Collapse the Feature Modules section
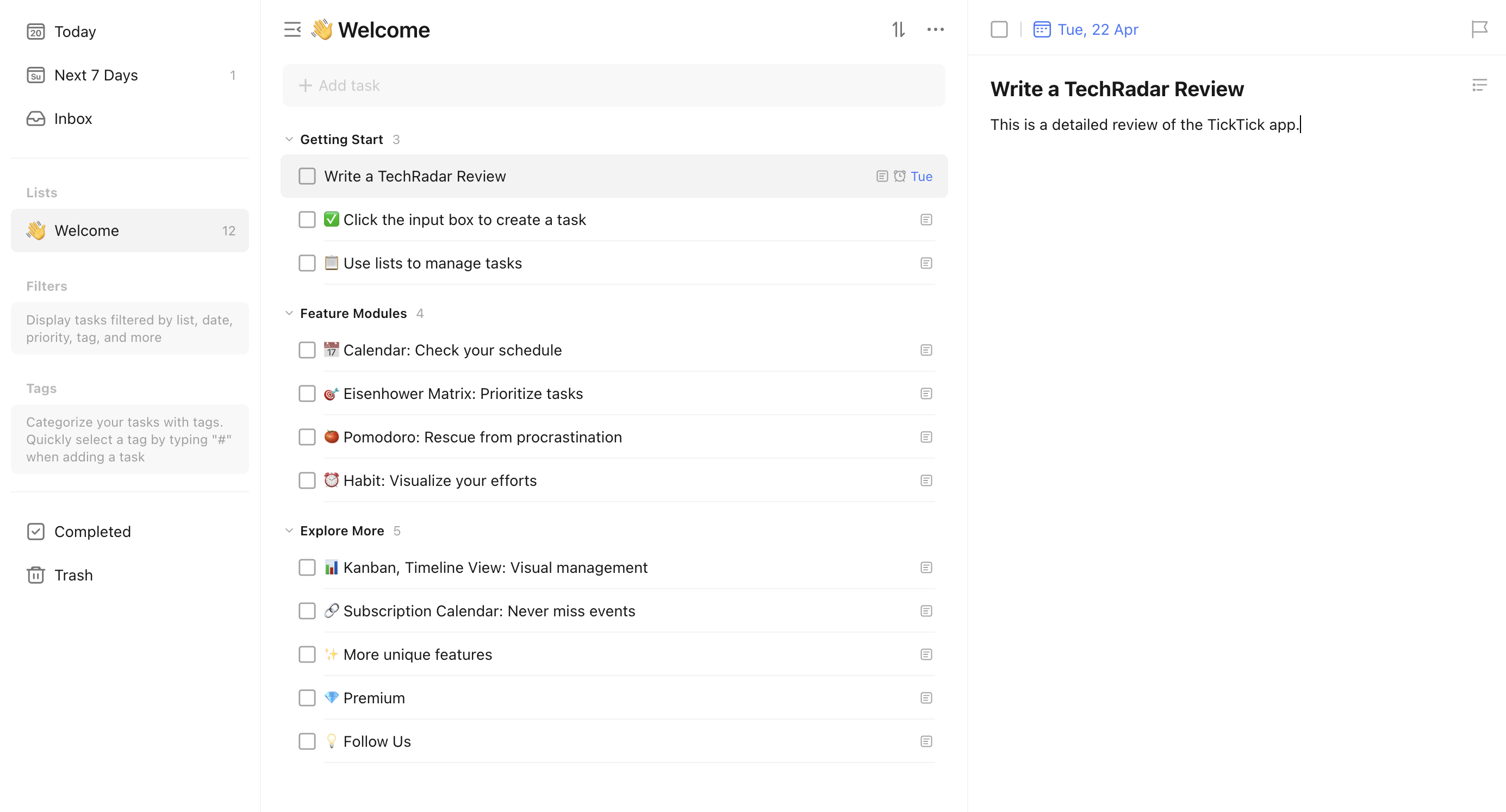1506x812 pixels. [x=289, y=314]
